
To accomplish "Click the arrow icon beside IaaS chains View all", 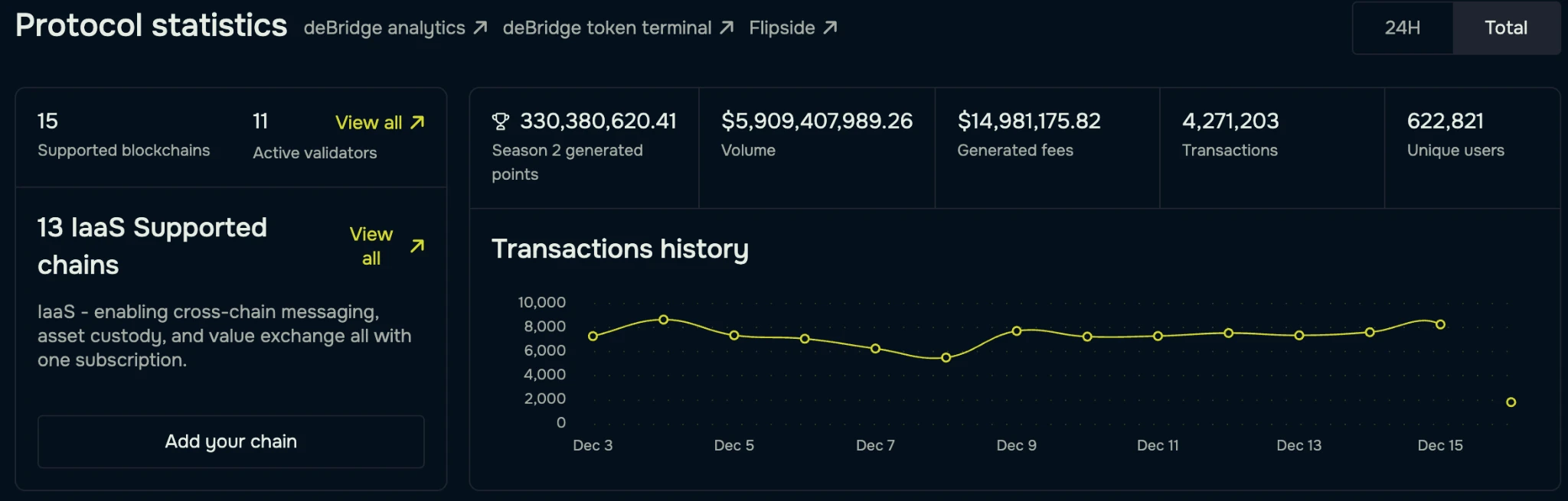I will (417, 246).
